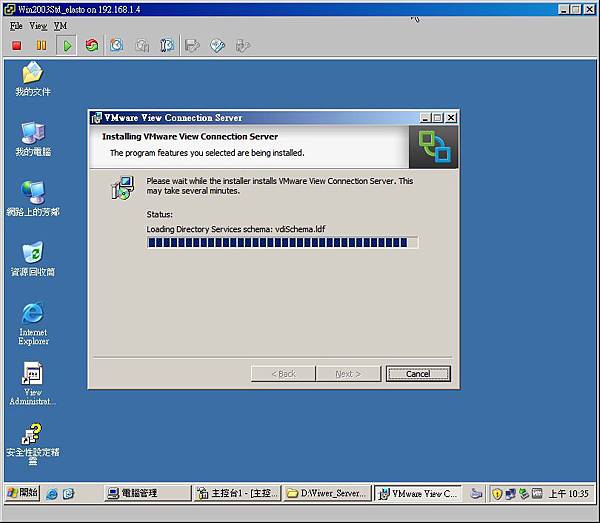The image size is (600, 523).
Task: Click the Revert to Snapshot icon
Action: (142, 46)
